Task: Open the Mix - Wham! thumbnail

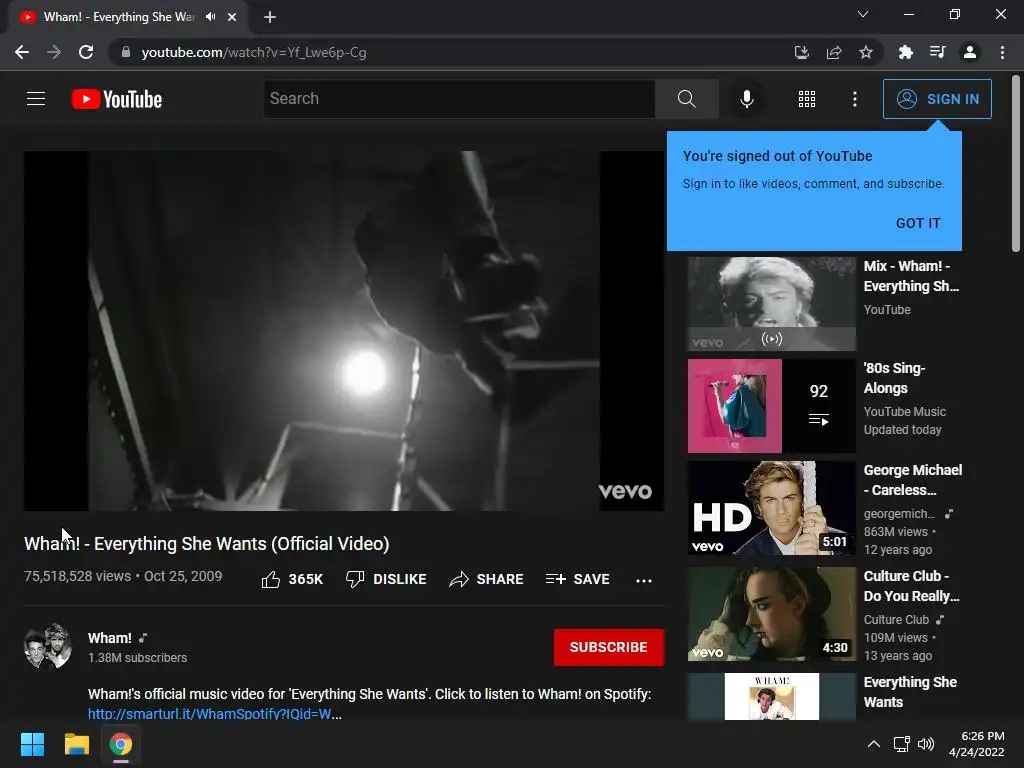Action: pos(771,304)
